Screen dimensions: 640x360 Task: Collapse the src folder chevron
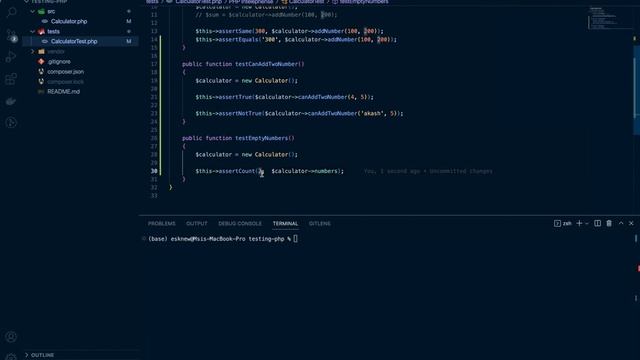(x=33, y=11)
